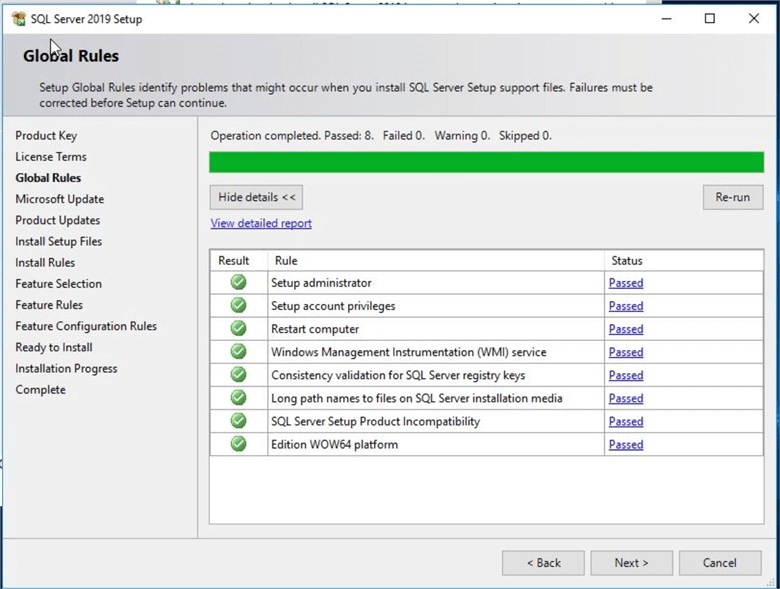Select the Setup administrator rule text

tap(321, 283)
